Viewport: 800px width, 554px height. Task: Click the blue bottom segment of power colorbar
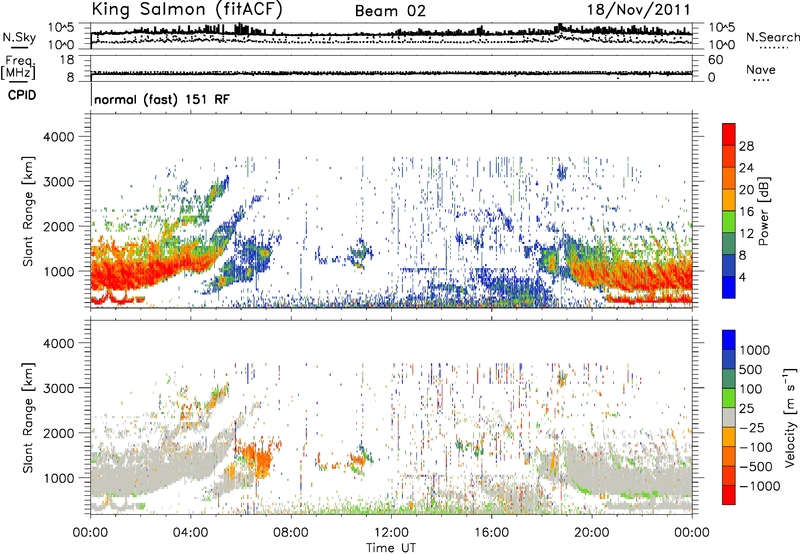729,287
